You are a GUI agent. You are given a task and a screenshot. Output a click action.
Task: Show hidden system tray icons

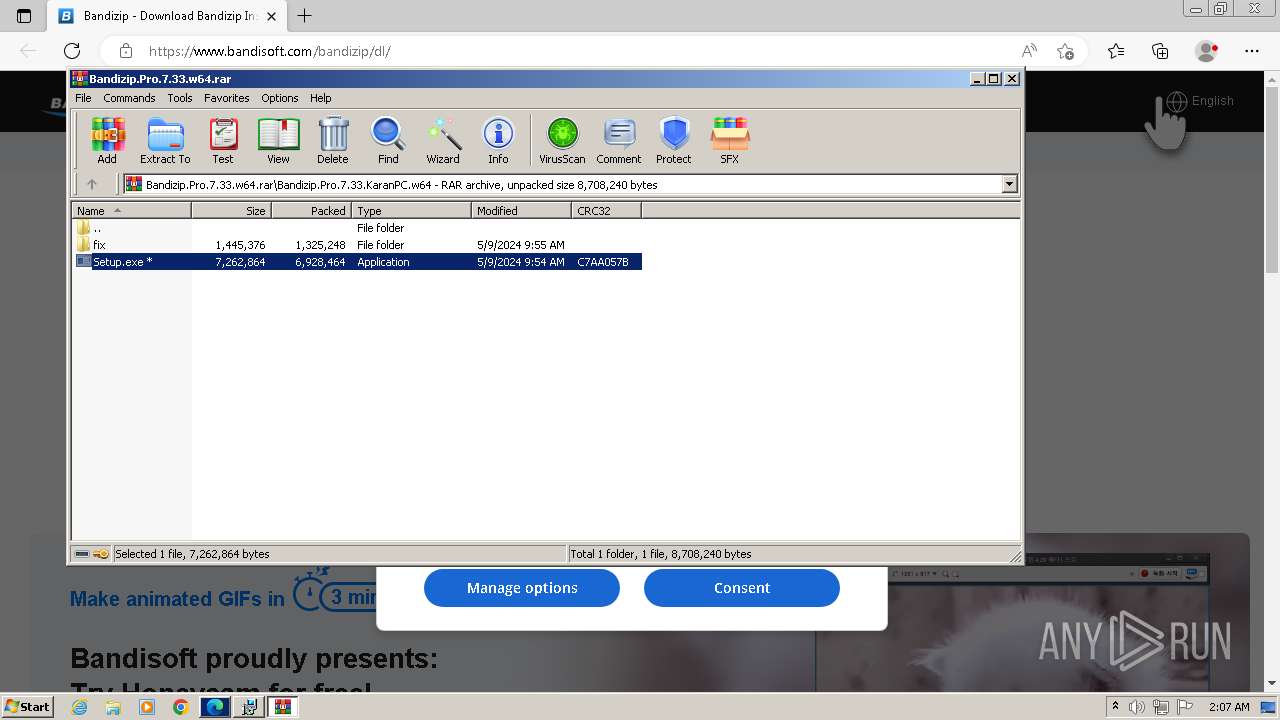pyautogui.click(x=1115, y=707)
